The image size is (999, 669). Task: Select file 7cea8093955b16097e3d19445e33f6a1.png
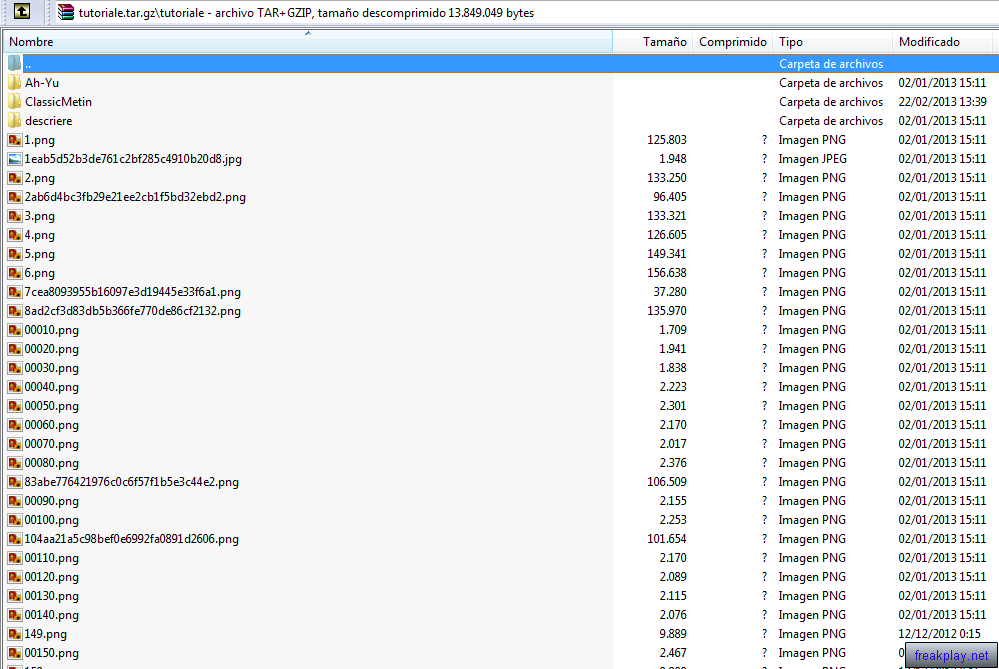[133, 292]
